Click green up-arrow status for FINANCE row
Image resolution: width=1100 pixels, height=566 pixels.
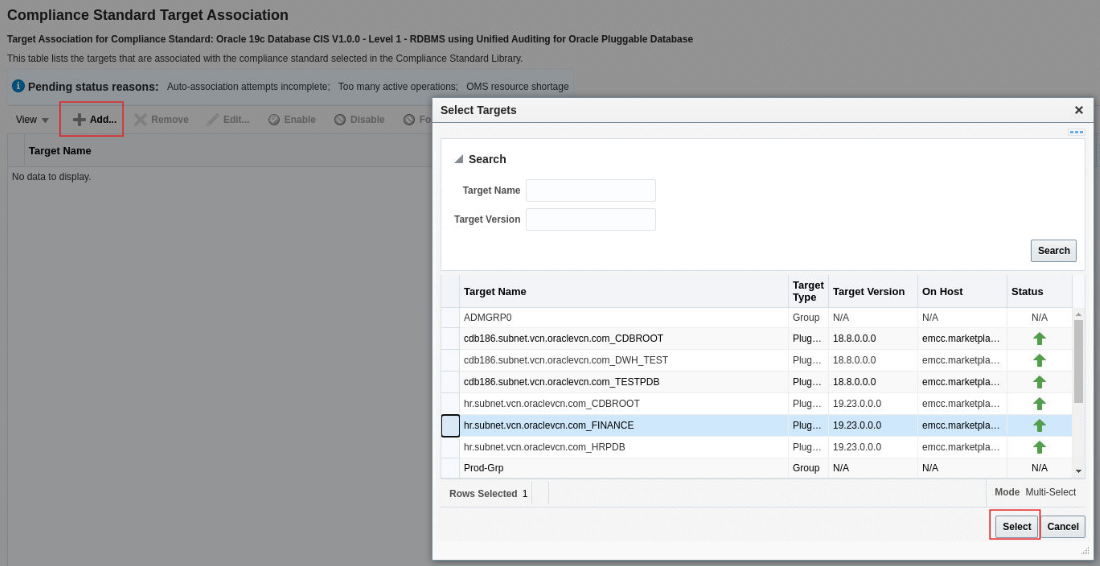tap(1039, 426)
